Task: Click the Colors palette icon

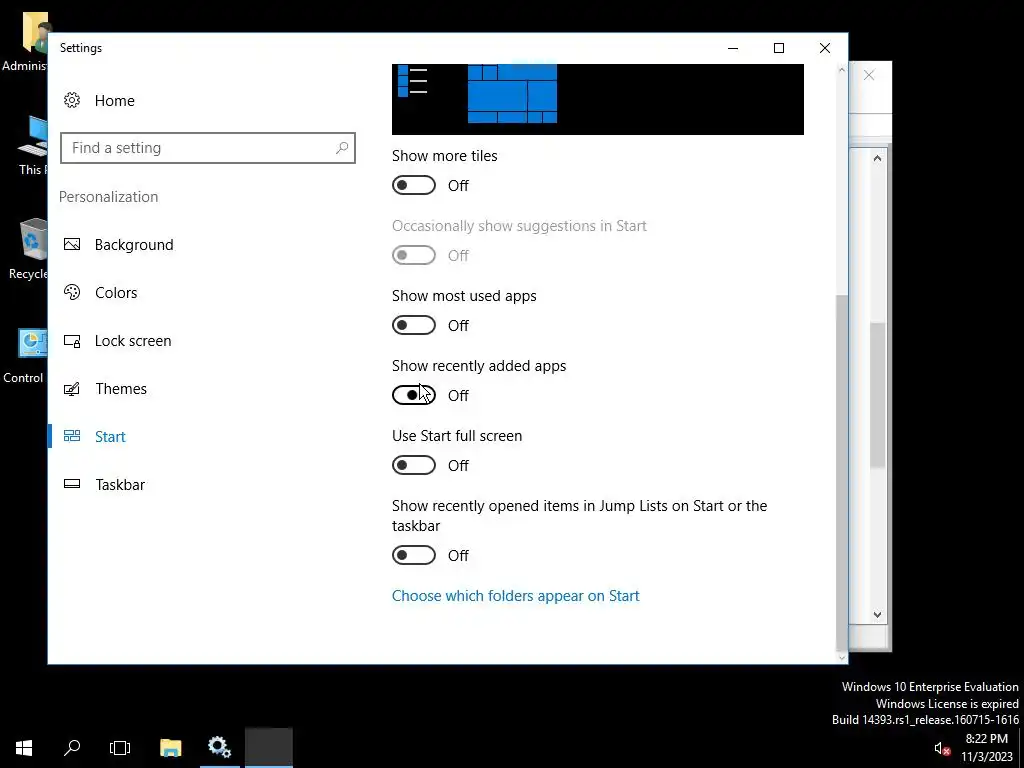Action: tap(72, 292)
